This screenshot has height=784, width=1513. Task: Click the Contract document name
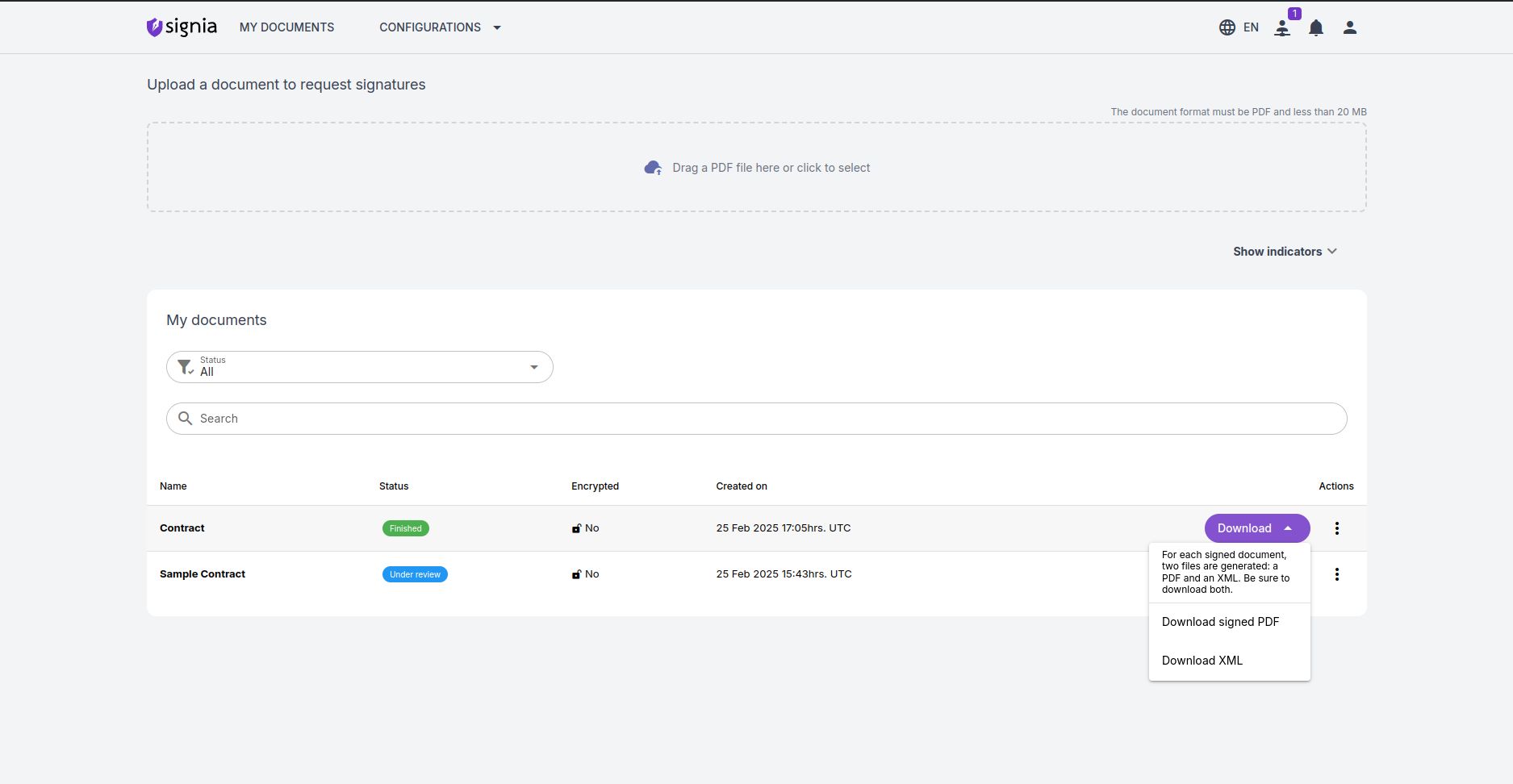click(182, 528)
